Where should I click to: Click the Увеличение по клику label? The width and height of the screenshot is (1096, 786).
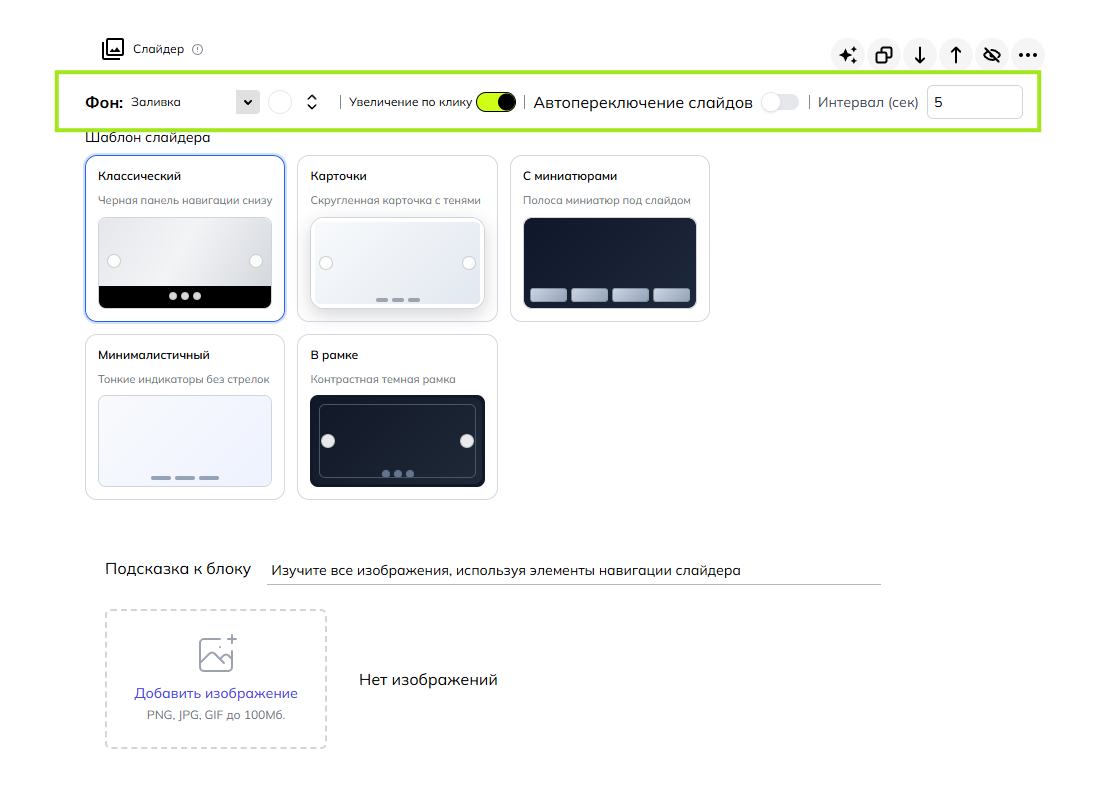[x=410, y=102]
